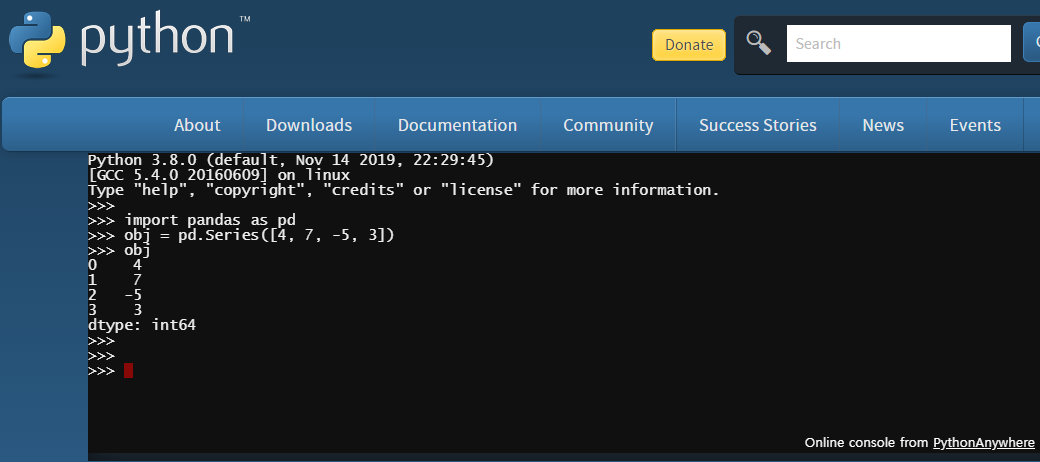Follow the PythonAnywhere link
Viewport: 1040px width, 462px height.
tap(984, 442)
